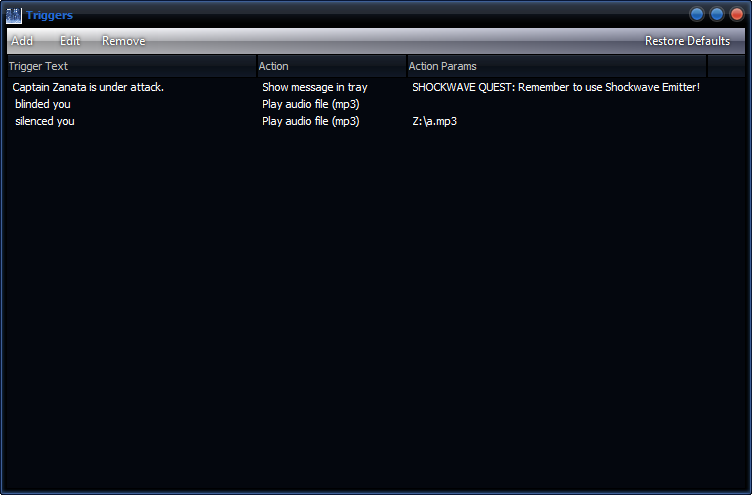The image size is (752, 495).
Task: Click Restore Defaults button
Action: click(687, 41)
